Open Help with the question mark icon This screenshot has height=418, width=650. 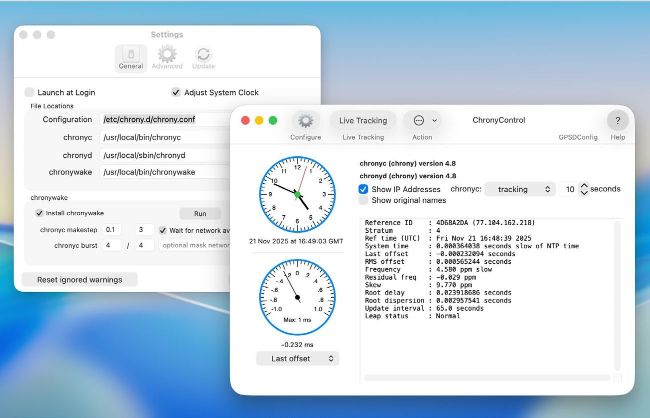click(x=617, y=120)
